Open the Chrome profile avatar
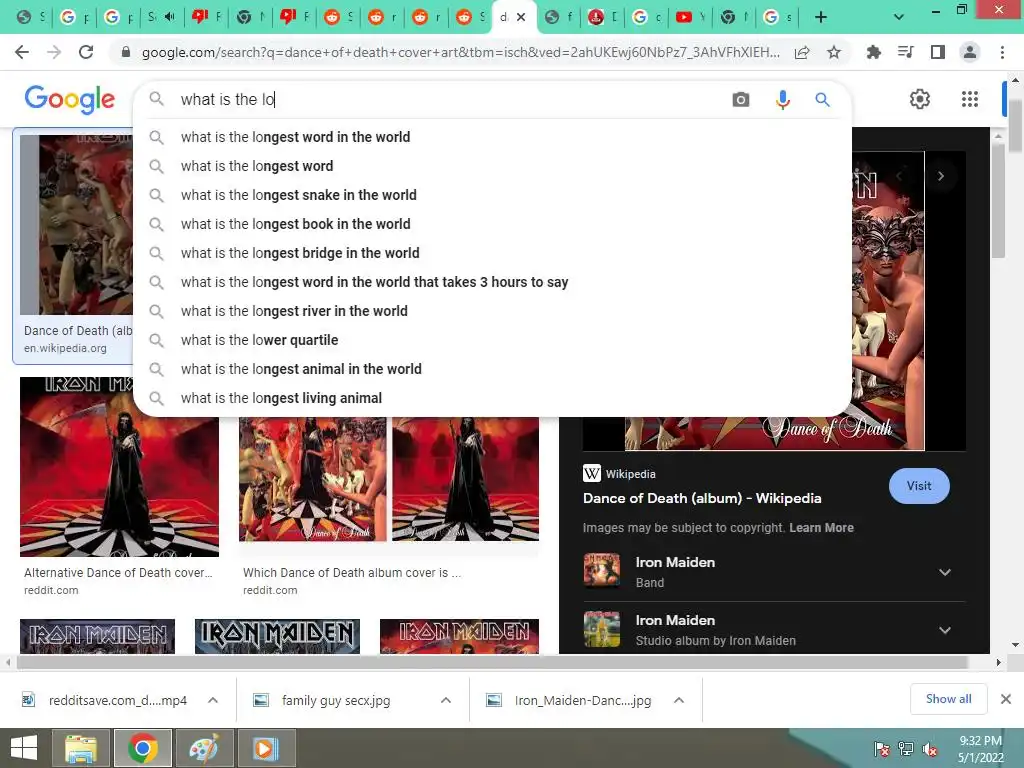 970,52
